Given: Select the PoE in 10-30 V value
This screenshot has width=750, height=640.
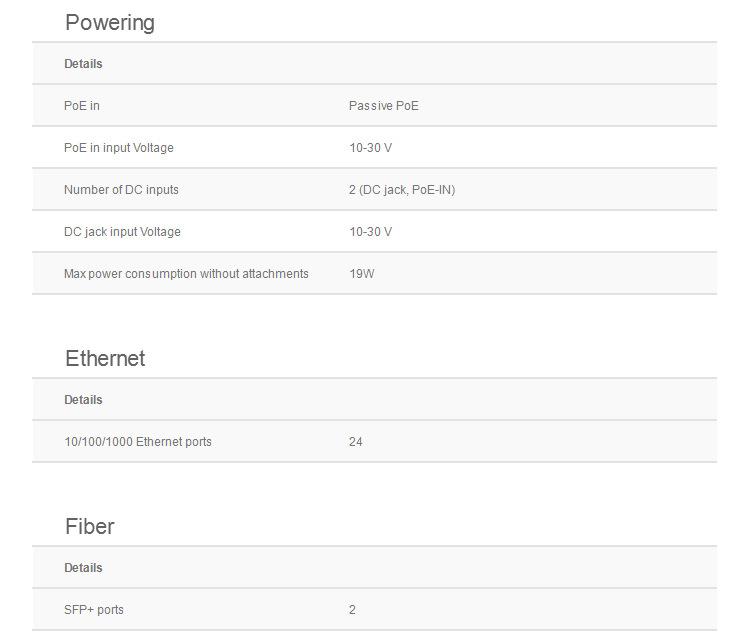Looking at the screenshot, I should [x=371, y=148].
